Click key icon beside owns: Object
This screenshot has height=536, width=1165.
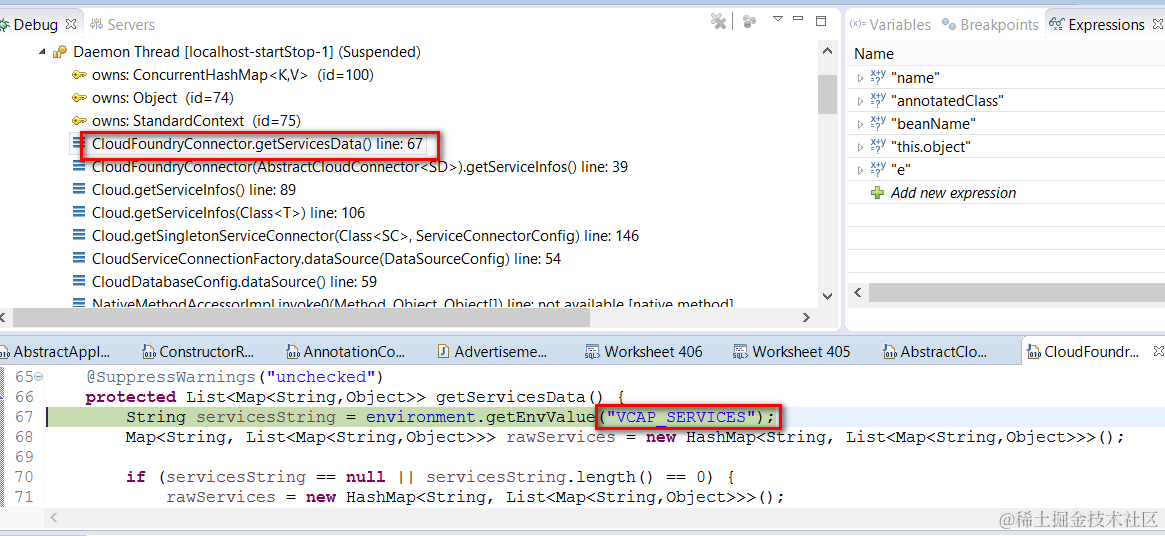(x=79, y=98)
